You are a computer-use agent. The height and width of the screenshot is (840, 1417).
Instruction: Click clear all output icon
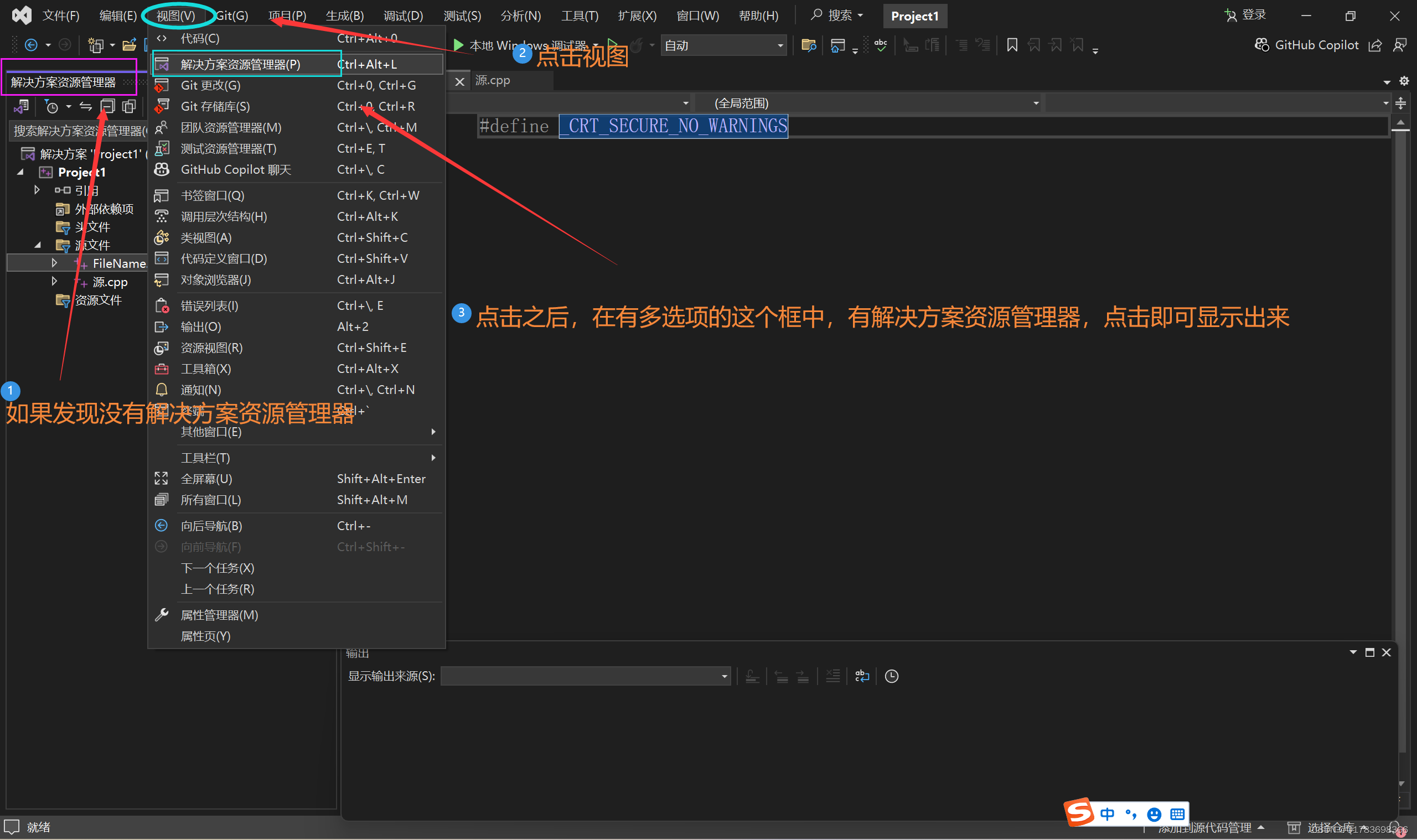click(832, 676)
